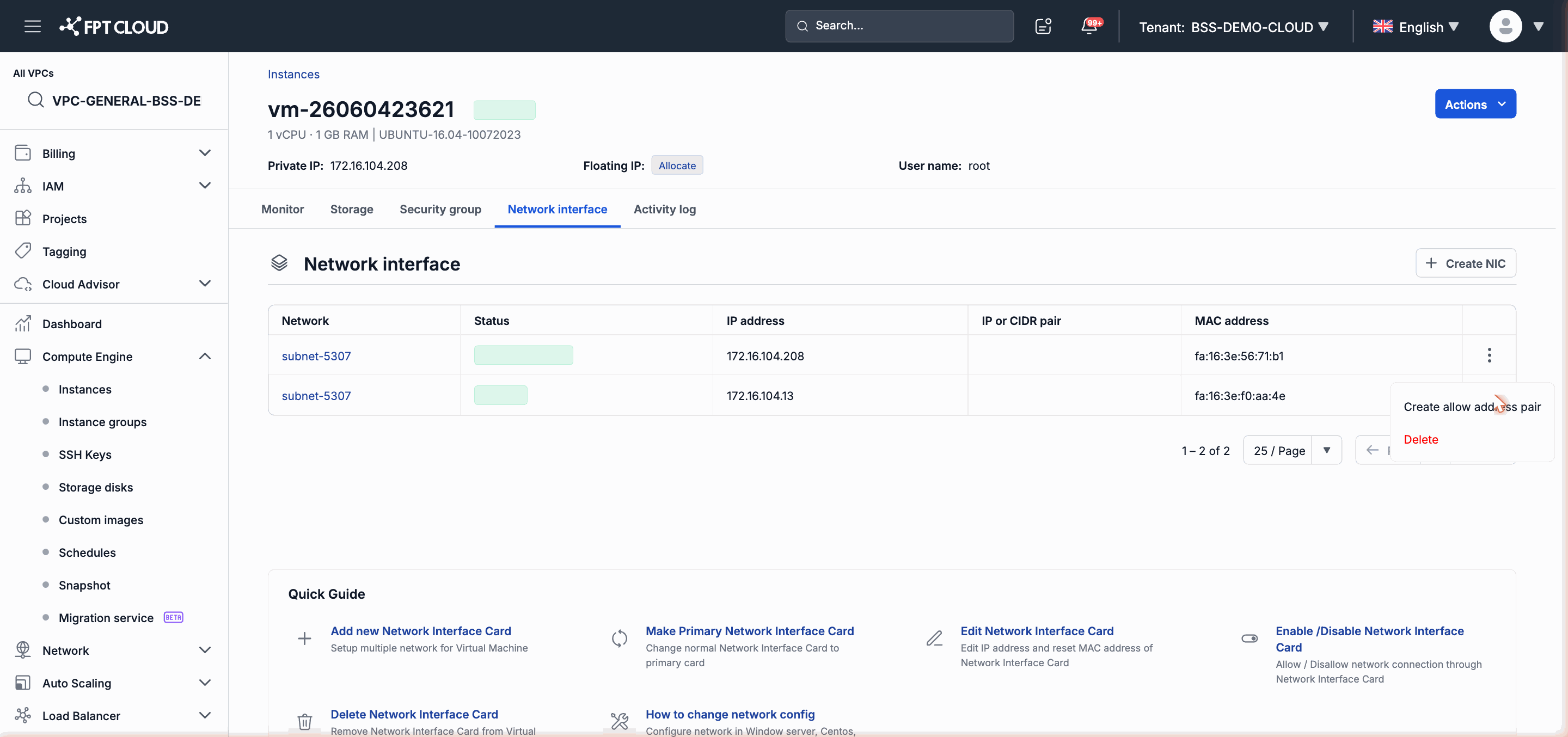Screen dimensions: 1568x737
Task: Collapse the Compute Engine section chevron
Action: click(205, 356)
